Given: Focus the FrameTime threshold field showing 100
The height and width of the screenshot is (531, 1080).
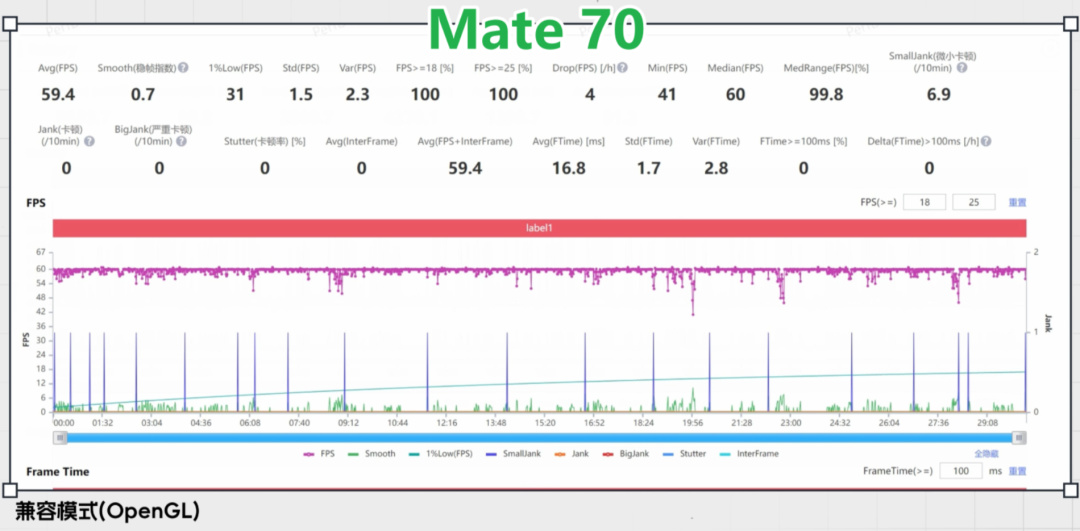Looking at the screenshot, I should [x=961, y=471].
